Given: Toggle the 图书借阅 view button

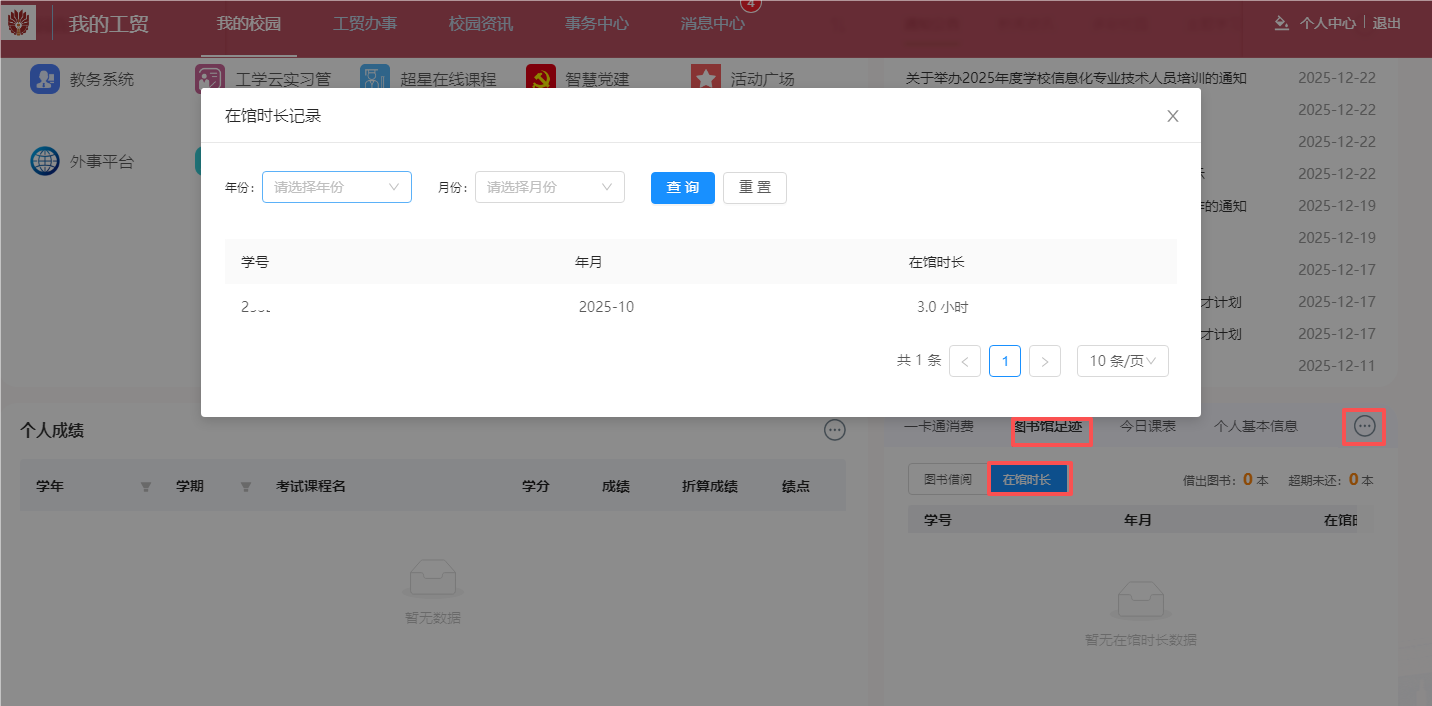Looking at the screenshot, I should (x=947, y=480).
